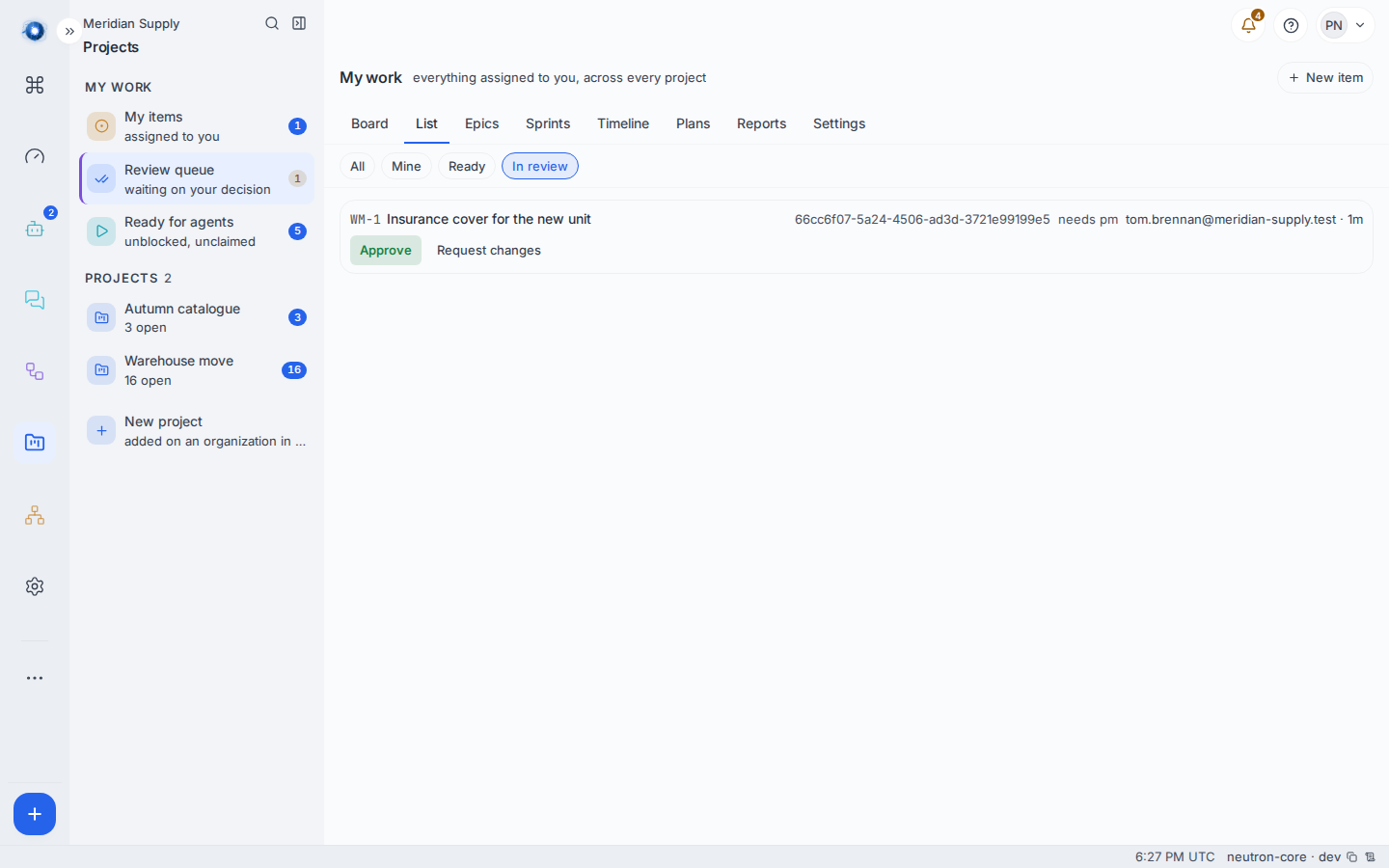Switch to the Epics tab
This screenshot has height=868, width=1389.
pyautogui.click(x=482, y=123)
